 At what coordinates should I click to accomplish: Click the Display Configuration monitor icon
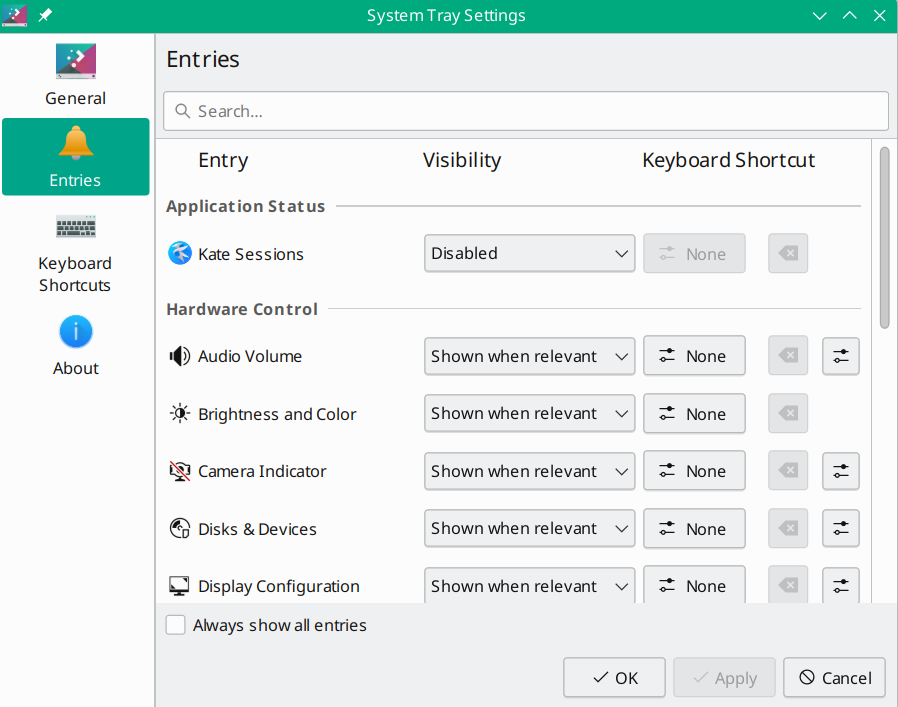[x=178, y=586]
